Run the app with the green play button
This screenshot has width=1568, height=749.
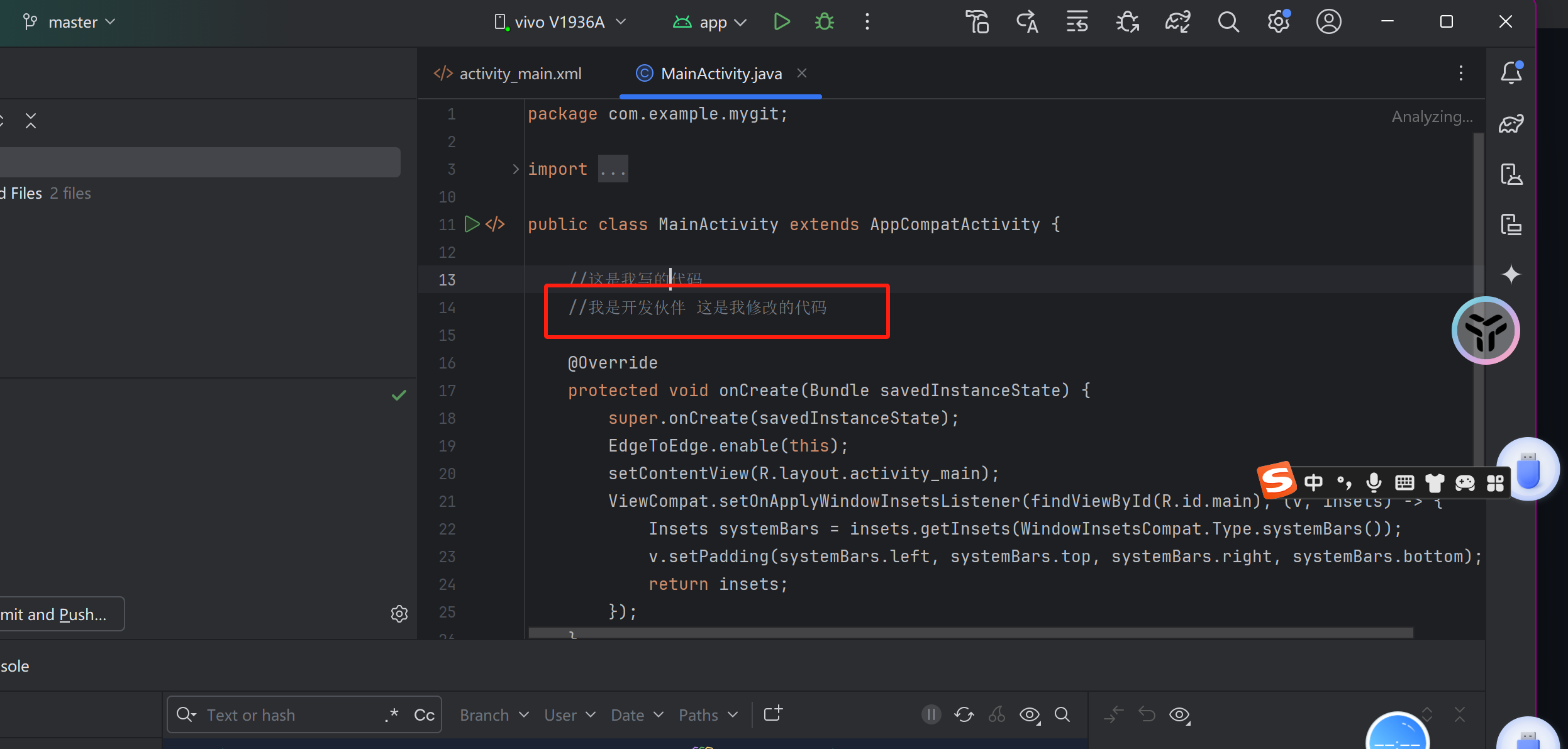(x=781, y=22)
